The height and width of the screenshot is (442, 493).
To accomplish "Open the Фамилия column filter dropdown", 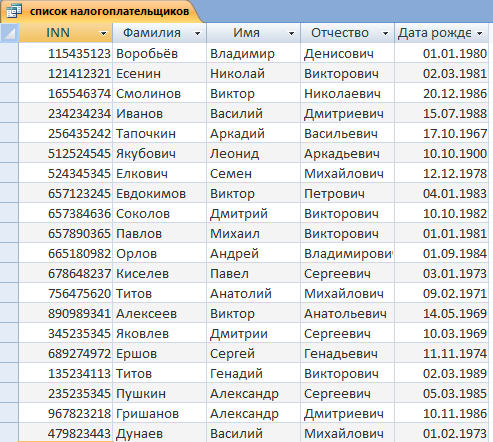I will [197, 33].
